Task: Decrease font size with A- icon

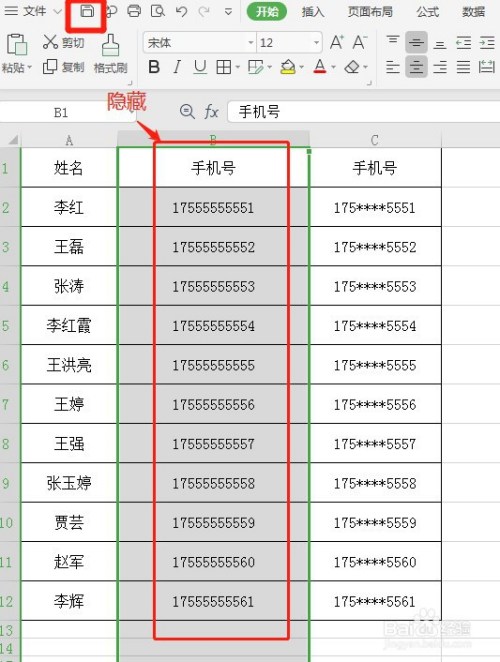Action: 360,42
